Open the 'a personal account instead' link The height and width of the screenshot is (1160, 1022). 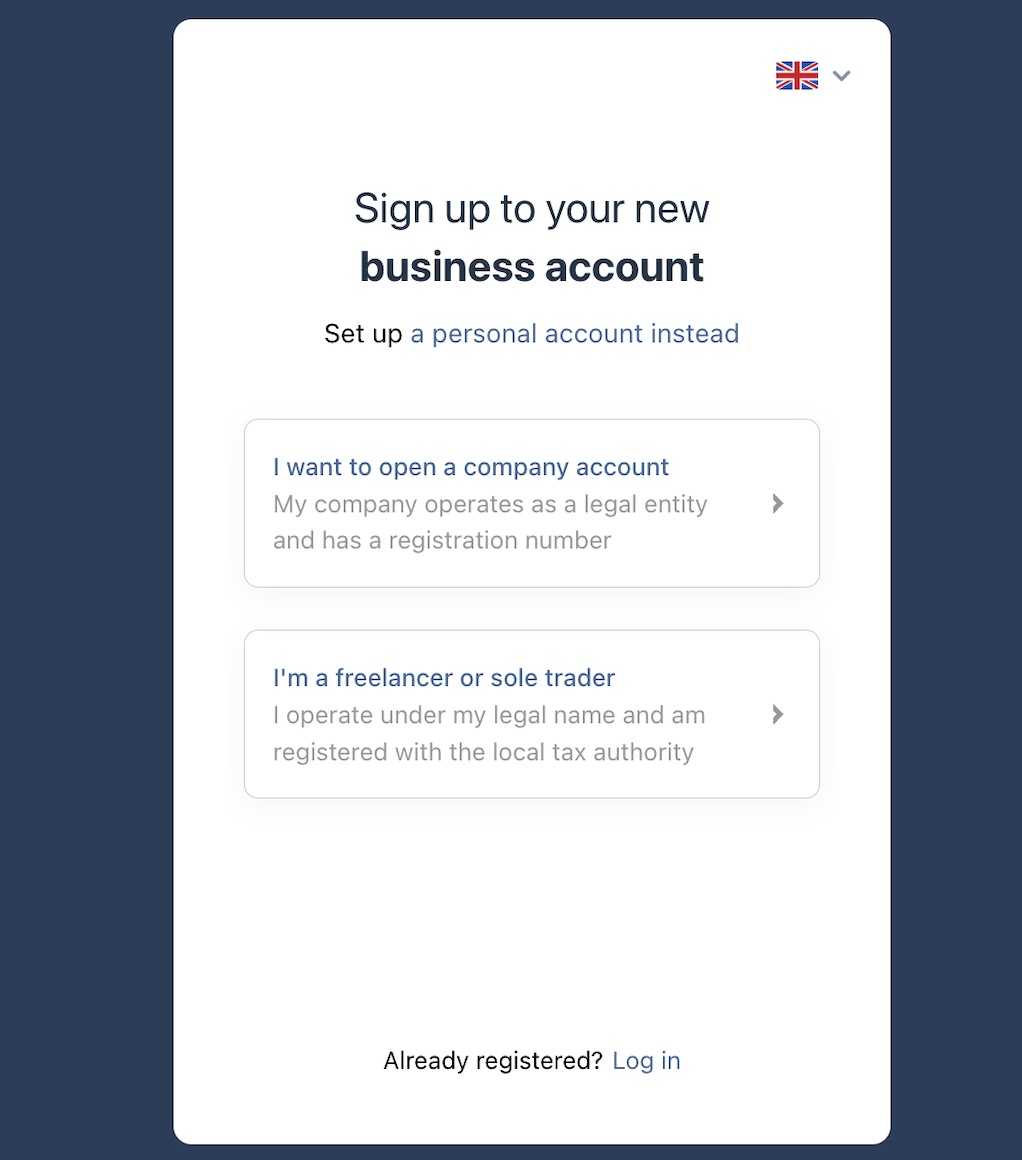[x=574, y=334]
